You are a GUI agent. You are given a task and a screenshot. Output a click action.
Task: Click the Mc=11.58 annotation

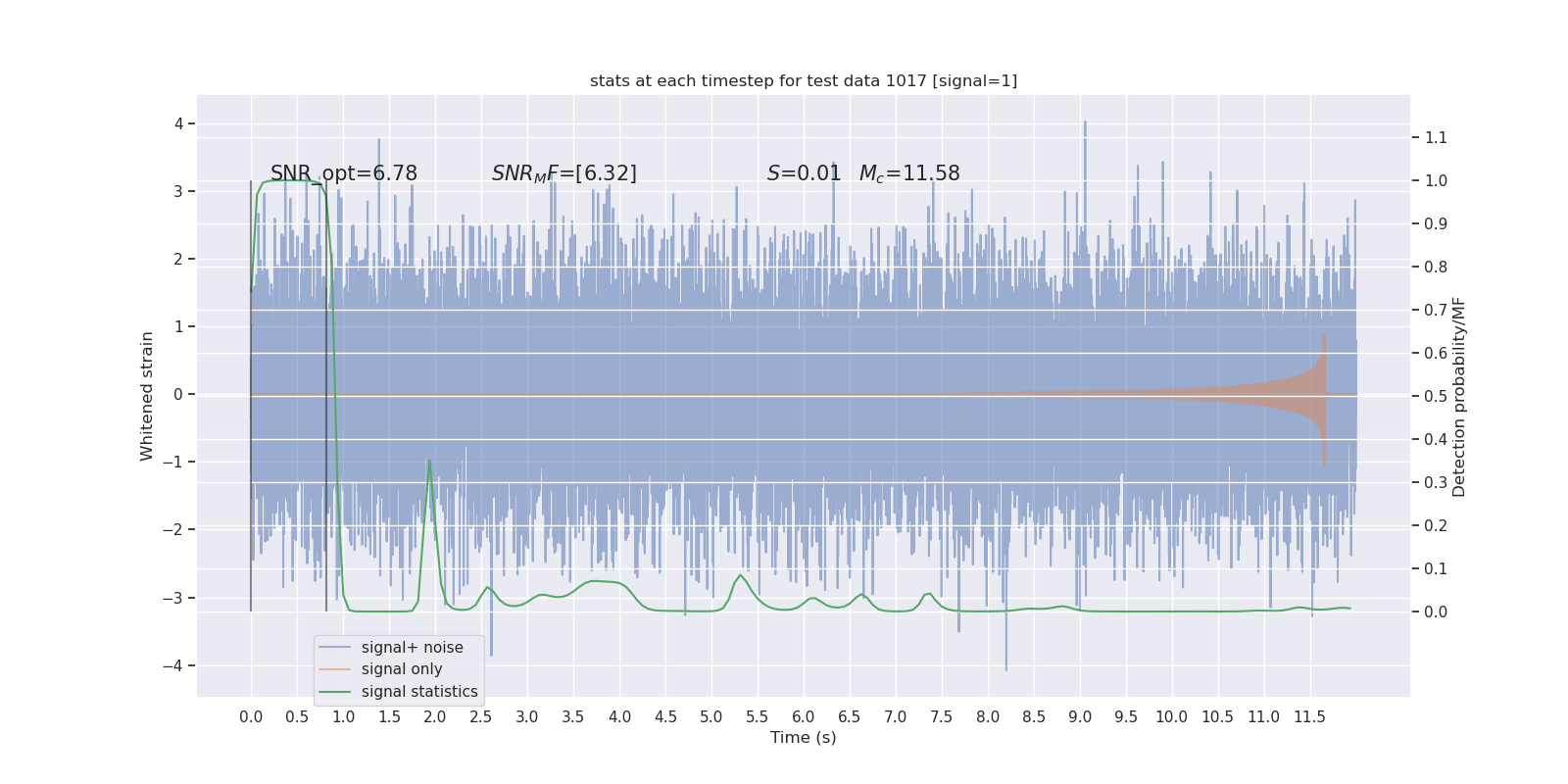pos(909,173)
